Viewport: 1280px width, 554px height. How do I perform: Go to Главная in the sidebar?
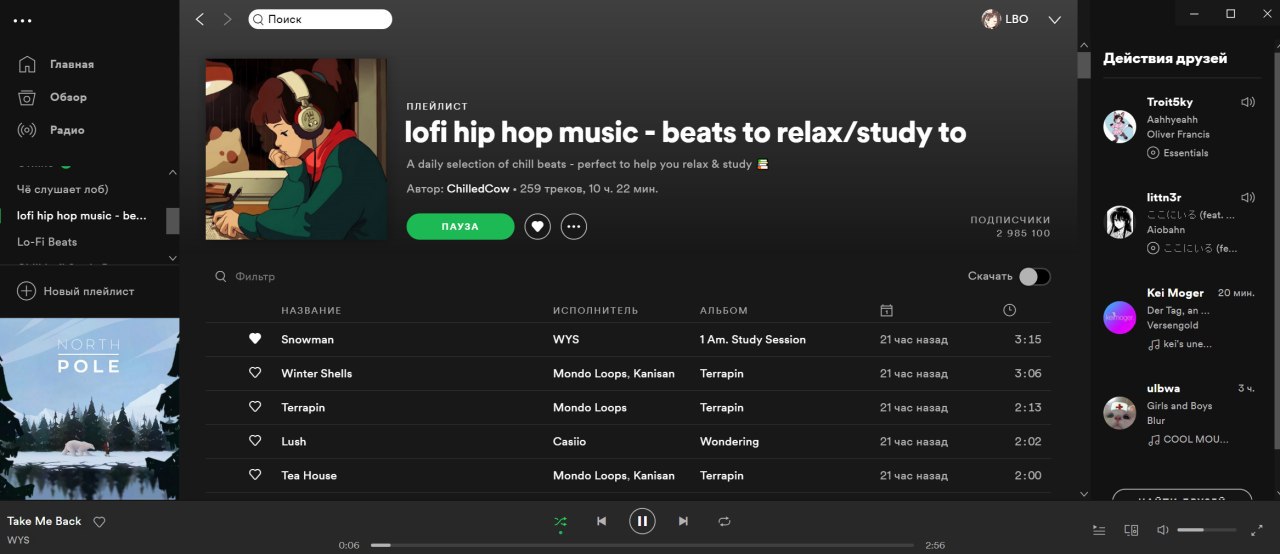pos(72,64)
